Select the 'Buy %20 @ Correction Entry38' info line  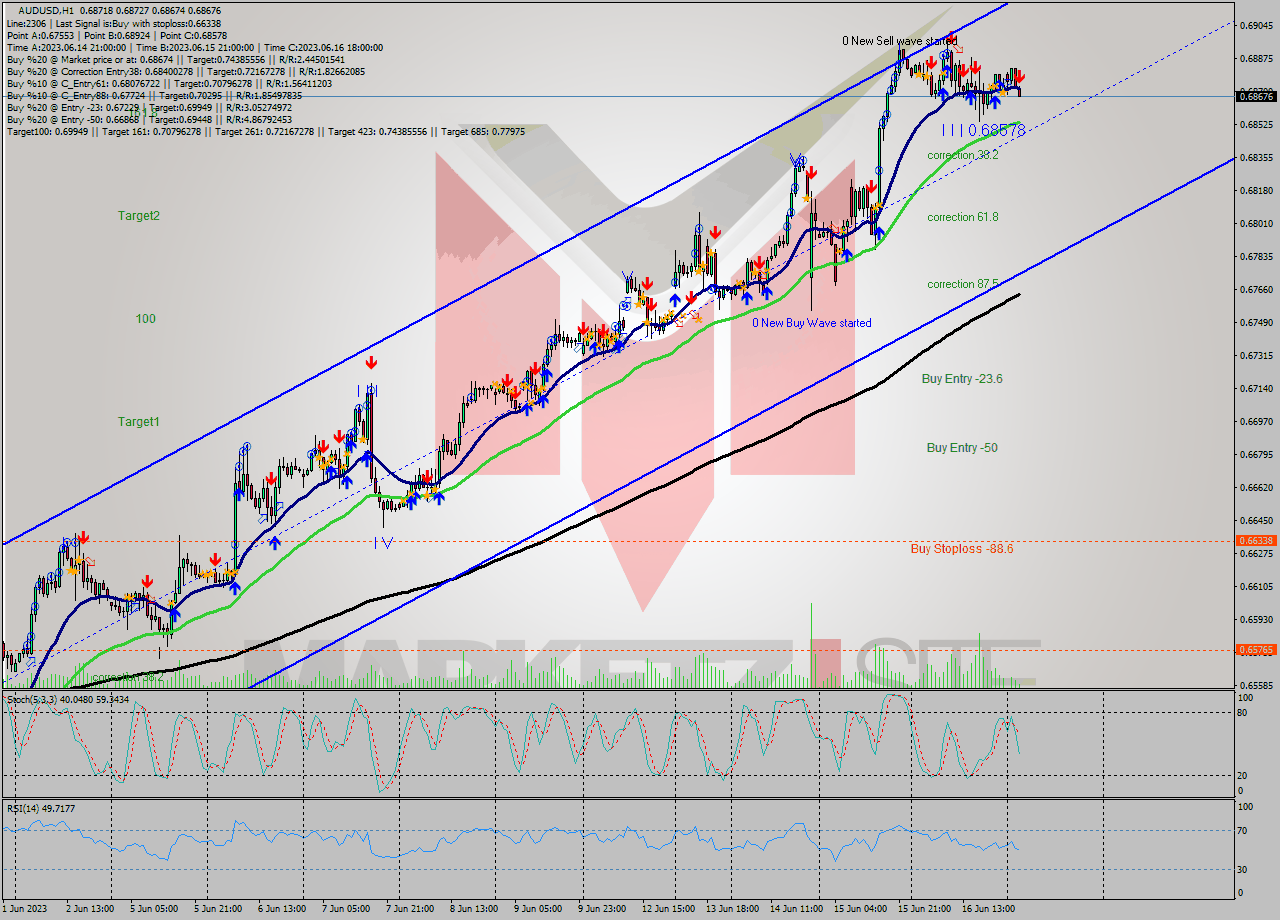tap(186, 71)
